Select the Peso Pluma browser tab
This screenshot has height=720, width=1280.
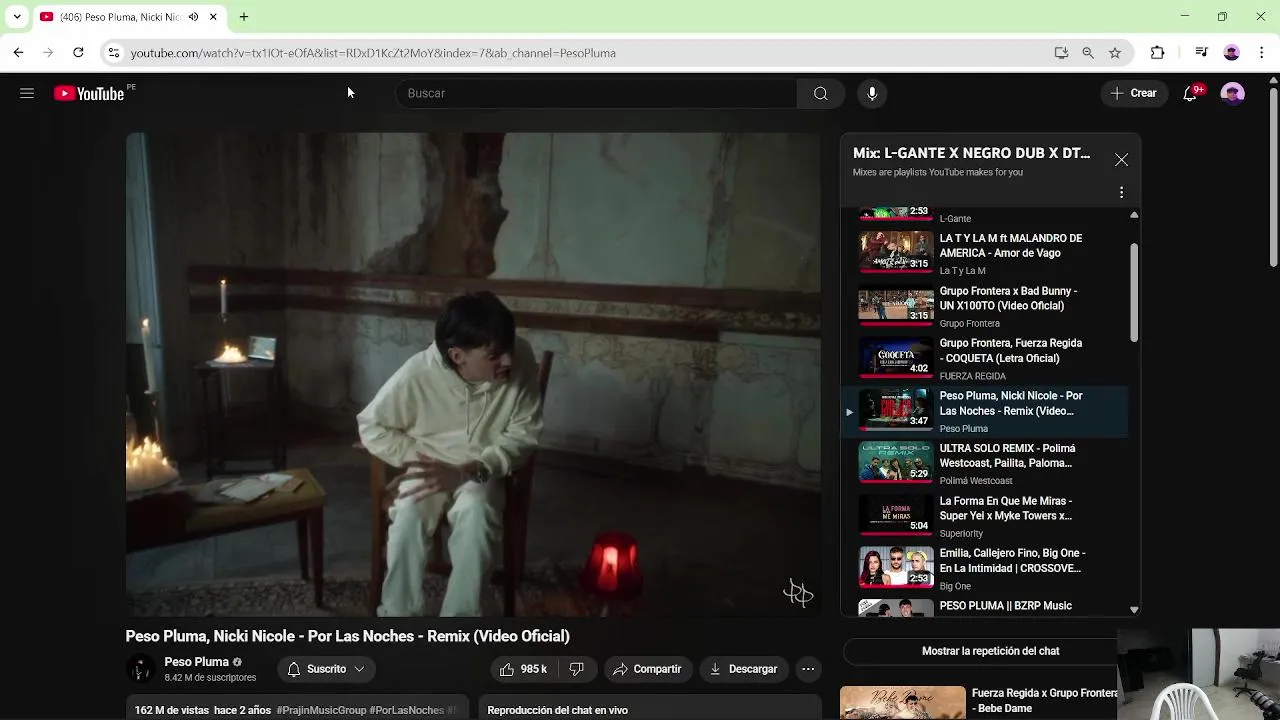[128, 17]
